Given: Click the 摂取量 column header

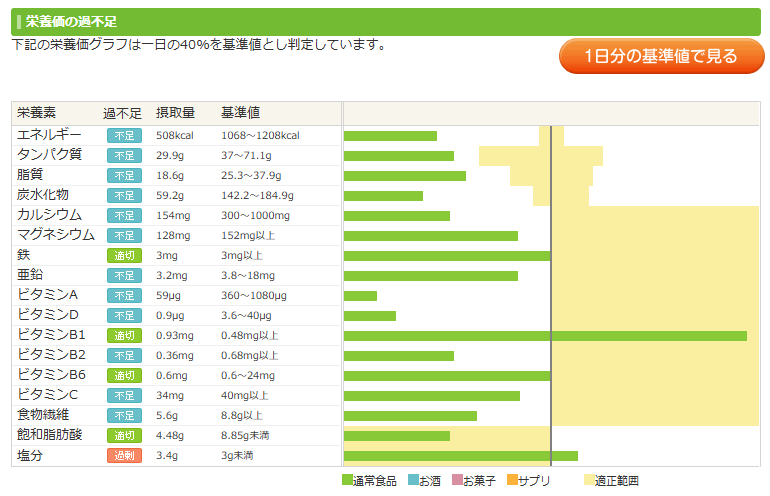Looking at the screenshot, I should pyautogui.click(x=175, y=113).
